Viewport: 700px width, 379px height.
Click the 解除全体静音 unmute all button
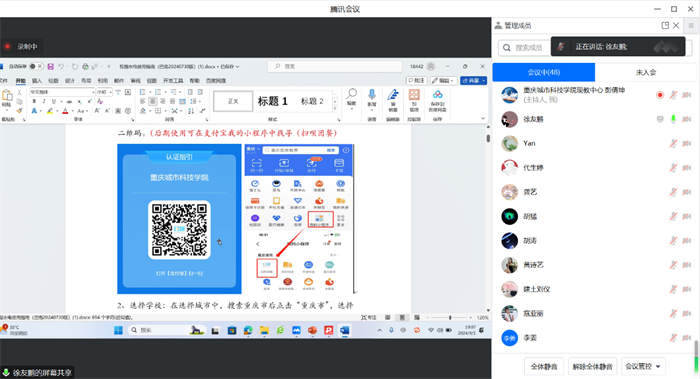pos(592,367)
